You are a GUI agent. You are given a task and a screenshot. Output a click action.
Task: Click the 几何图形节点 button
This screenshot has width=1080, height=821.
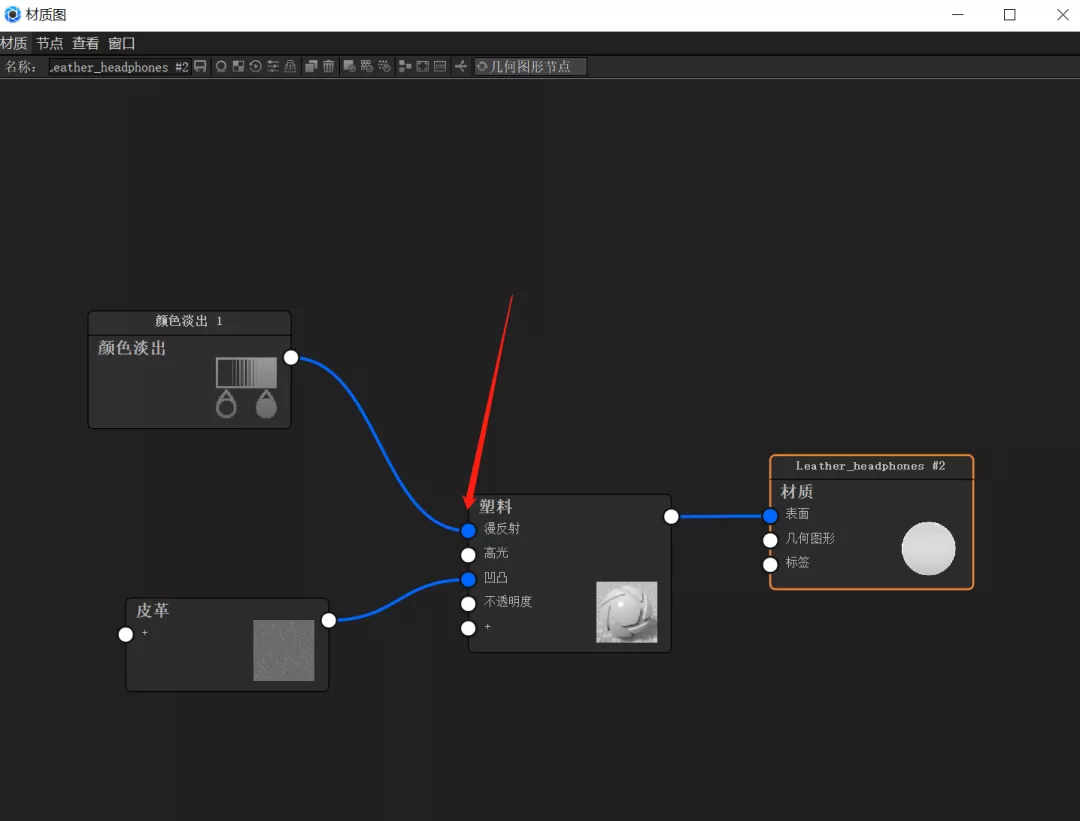click(530, 66)
